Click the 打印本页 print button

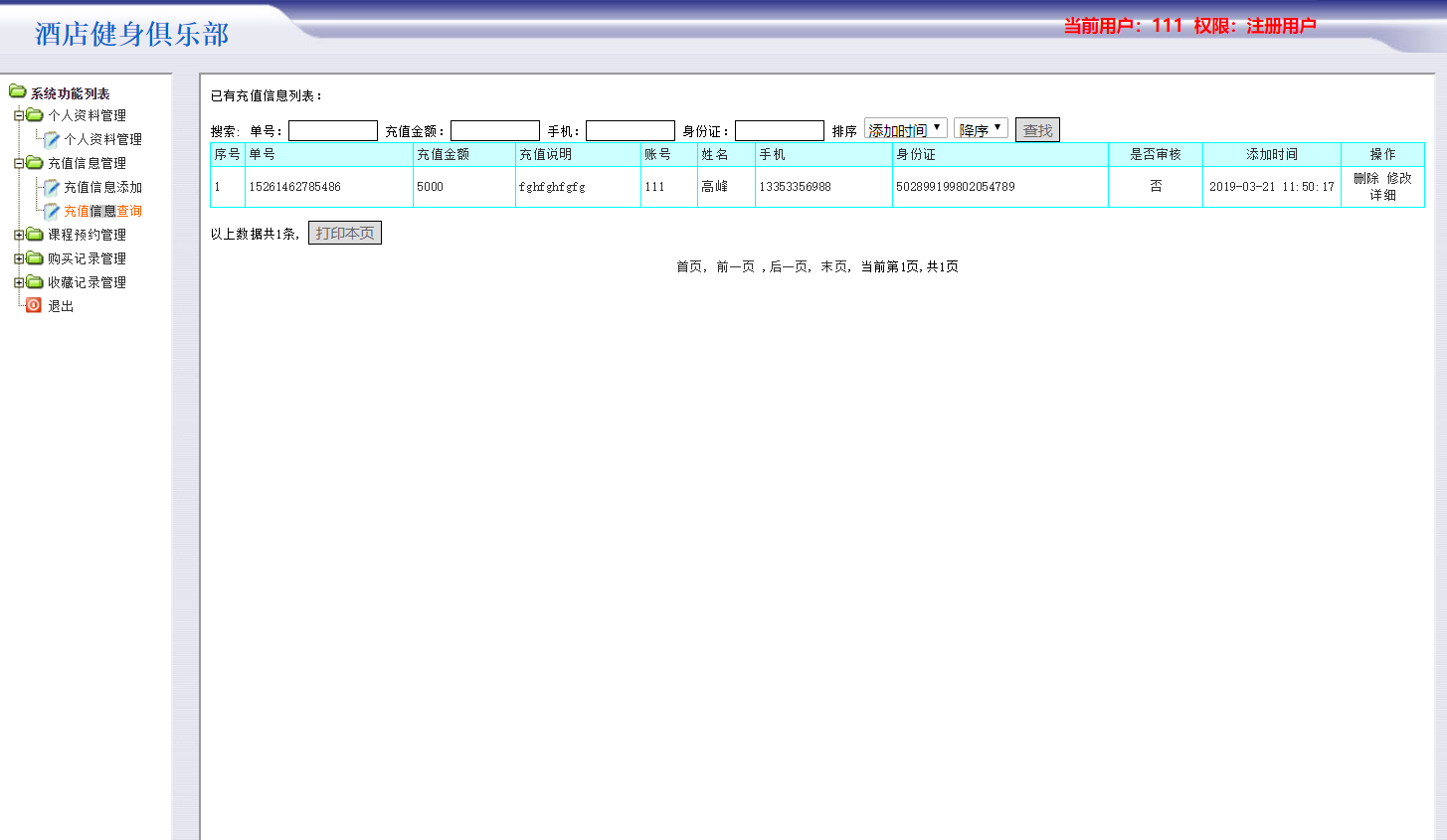(x=344, y=232)
